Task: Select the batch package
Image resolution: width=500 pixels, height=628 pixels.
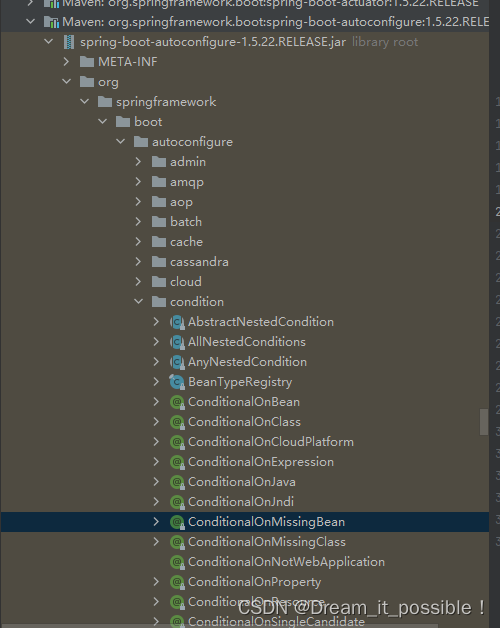Action: [186, 221]
